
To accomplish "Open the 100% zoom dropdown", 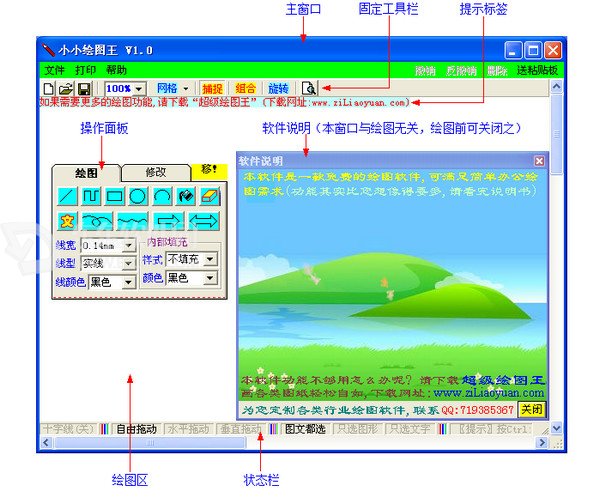I will pyautogui.click(x=139, y=89).
